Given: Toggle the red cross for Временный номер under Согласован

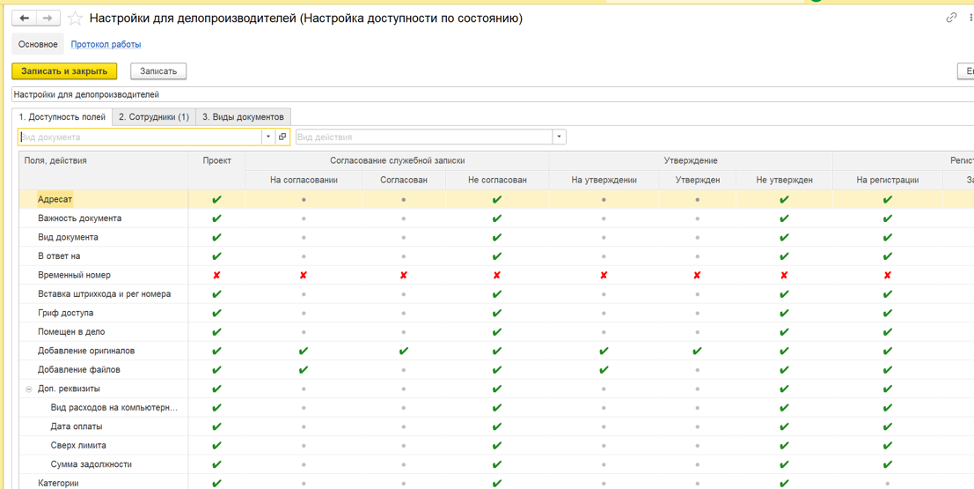Looking at the screenshot, I should click(x=404, y=275).
